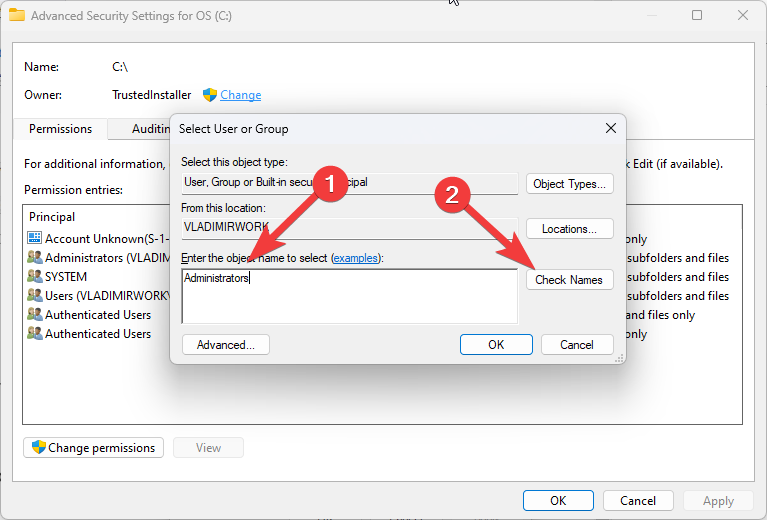Open the Advanced... user search
The height and width of the screenshot is (520, 767).
pos(226,344)
